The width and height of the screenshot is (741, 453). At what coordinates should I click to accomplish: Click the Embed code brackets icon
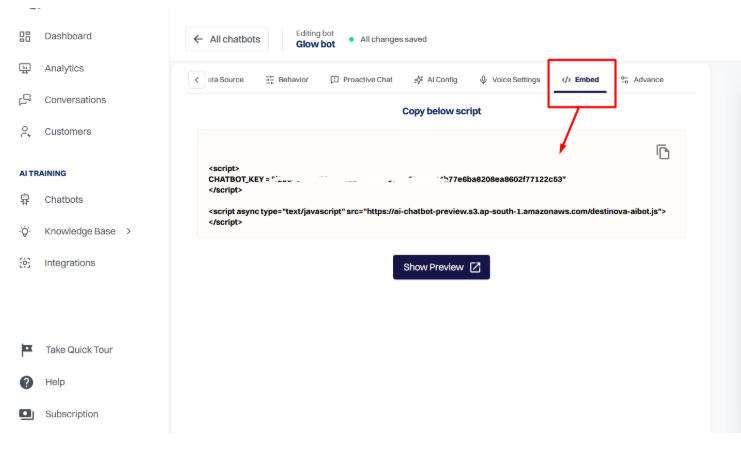(x=566, y=80)
